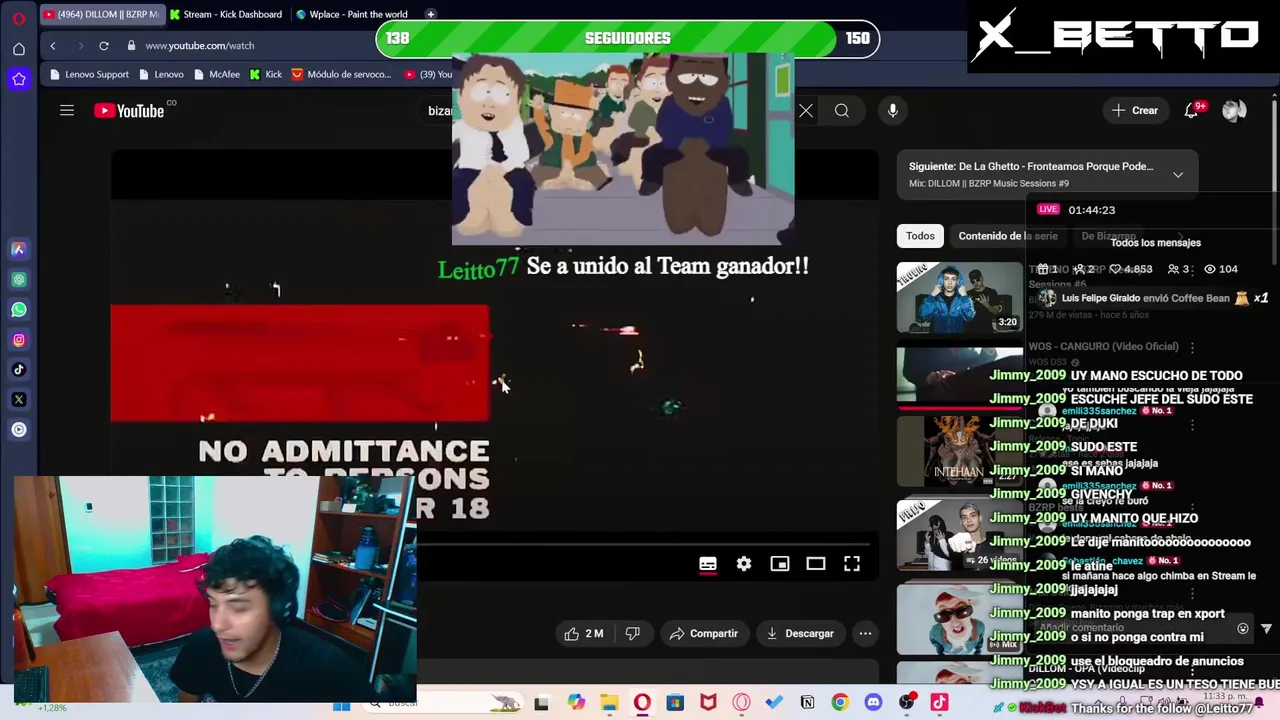
Task: Open X (Twitter) in the Opera sidebar
Action: point(19,399)
